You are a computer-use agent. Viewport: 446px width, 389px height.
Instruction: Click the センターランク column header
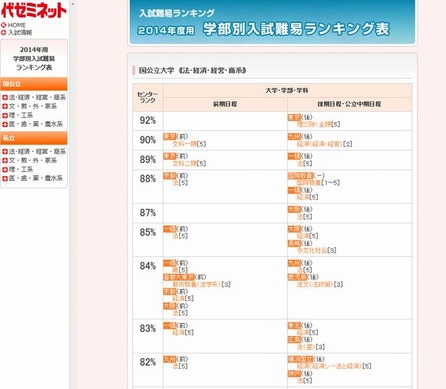tap(148, 97)
